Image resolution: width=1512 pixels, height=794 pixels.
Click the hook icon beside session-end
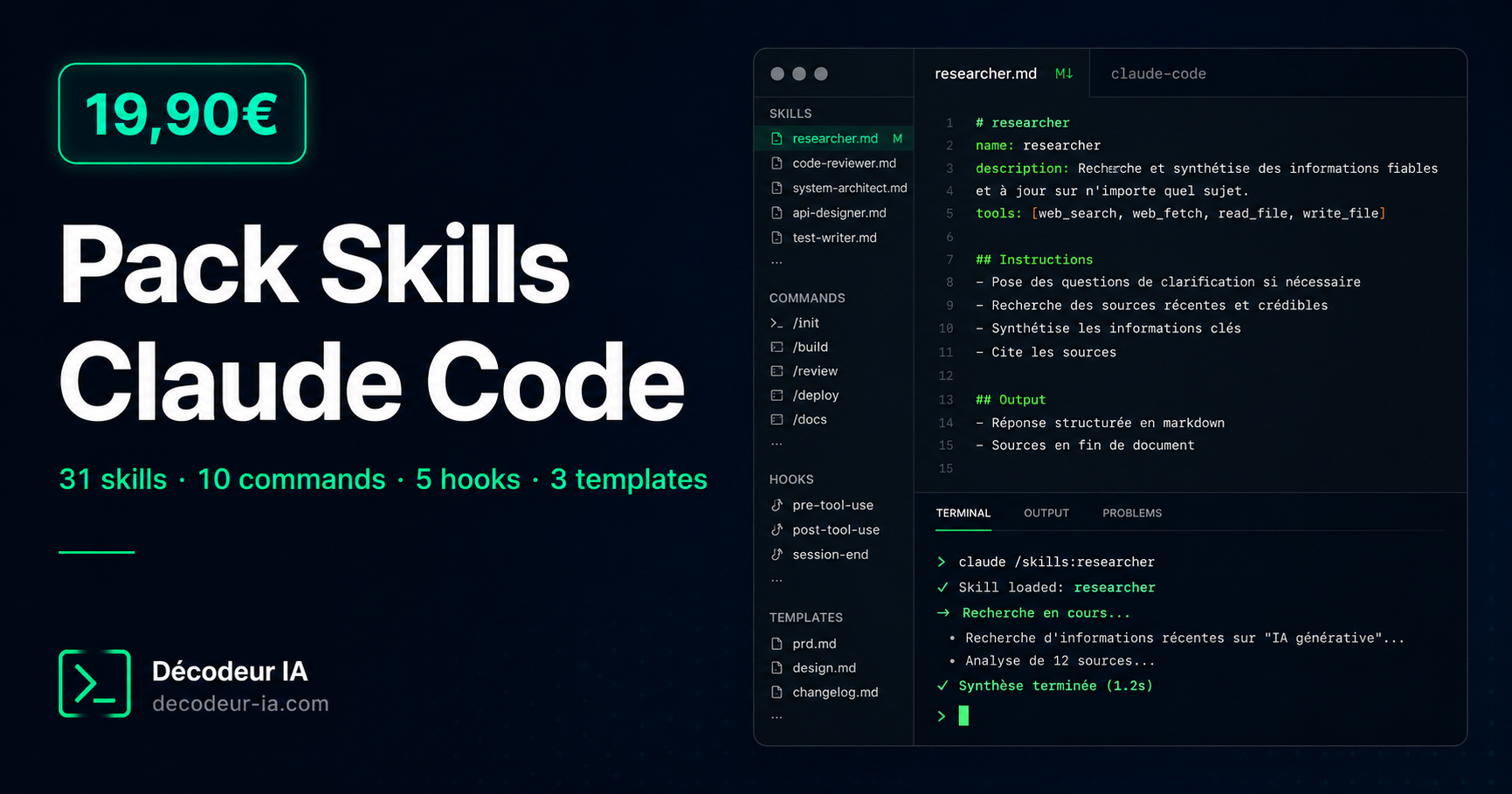(x=777, y=554)
